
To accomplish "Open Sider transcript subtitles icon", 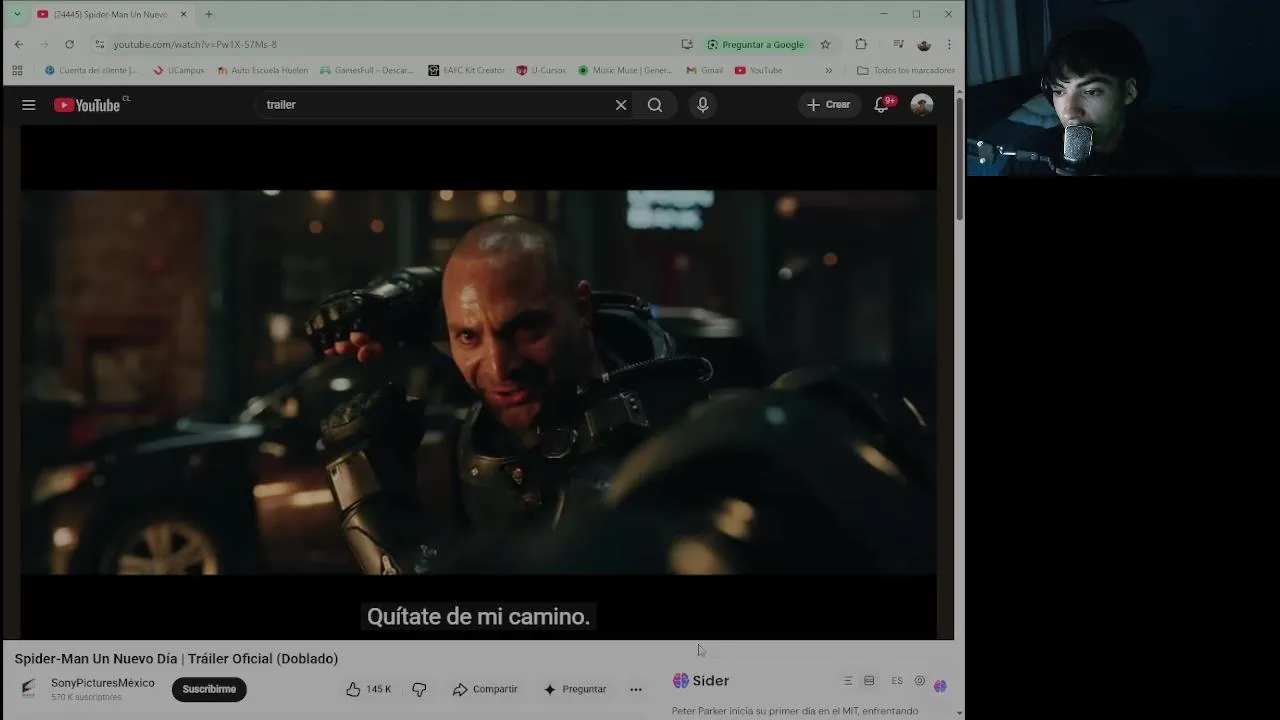I will [x=869, y=681].
